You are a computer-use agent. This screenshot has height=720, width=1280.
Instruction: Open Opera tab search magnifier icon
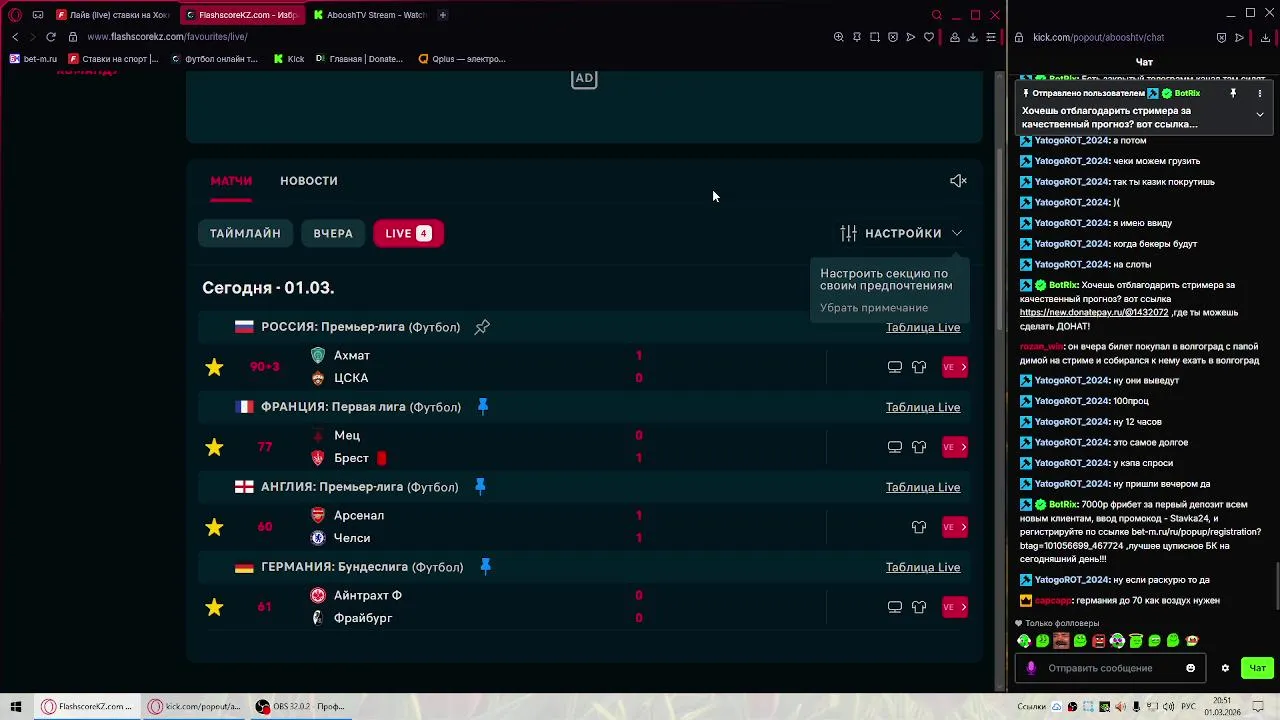(936, 15)
